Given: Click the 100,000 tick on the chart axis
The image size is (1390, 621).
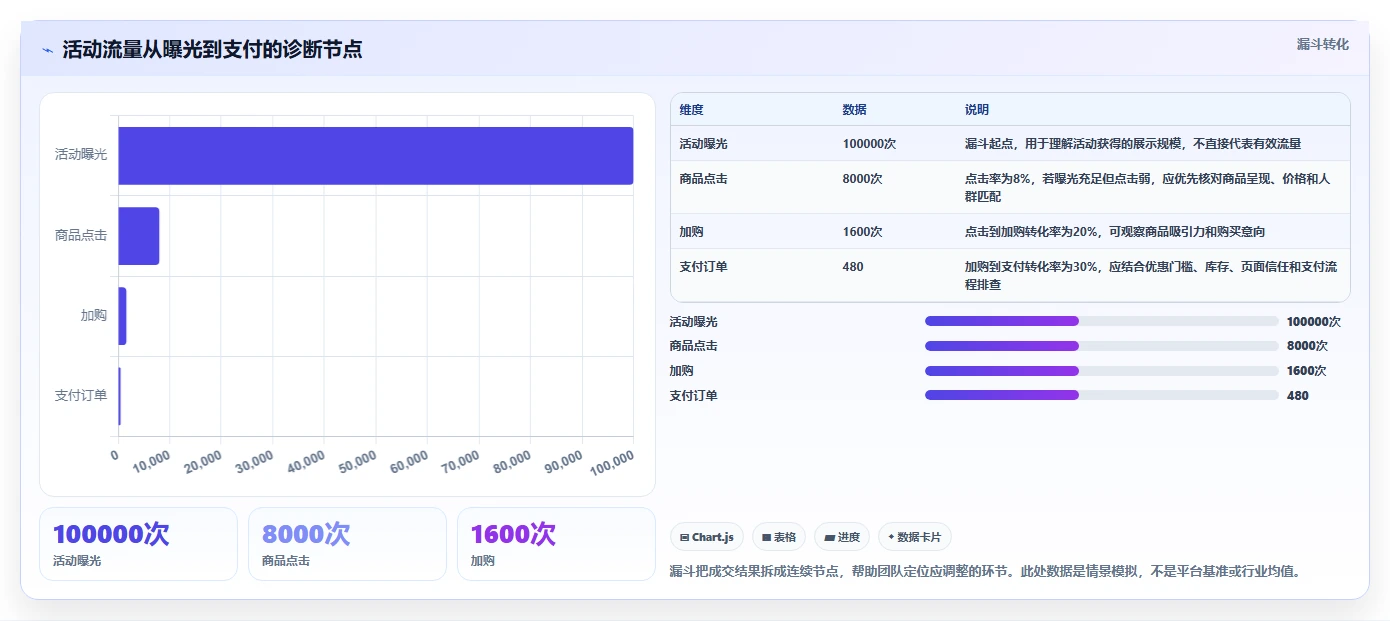Looking at the screenshot, I should tap(612, 461).
